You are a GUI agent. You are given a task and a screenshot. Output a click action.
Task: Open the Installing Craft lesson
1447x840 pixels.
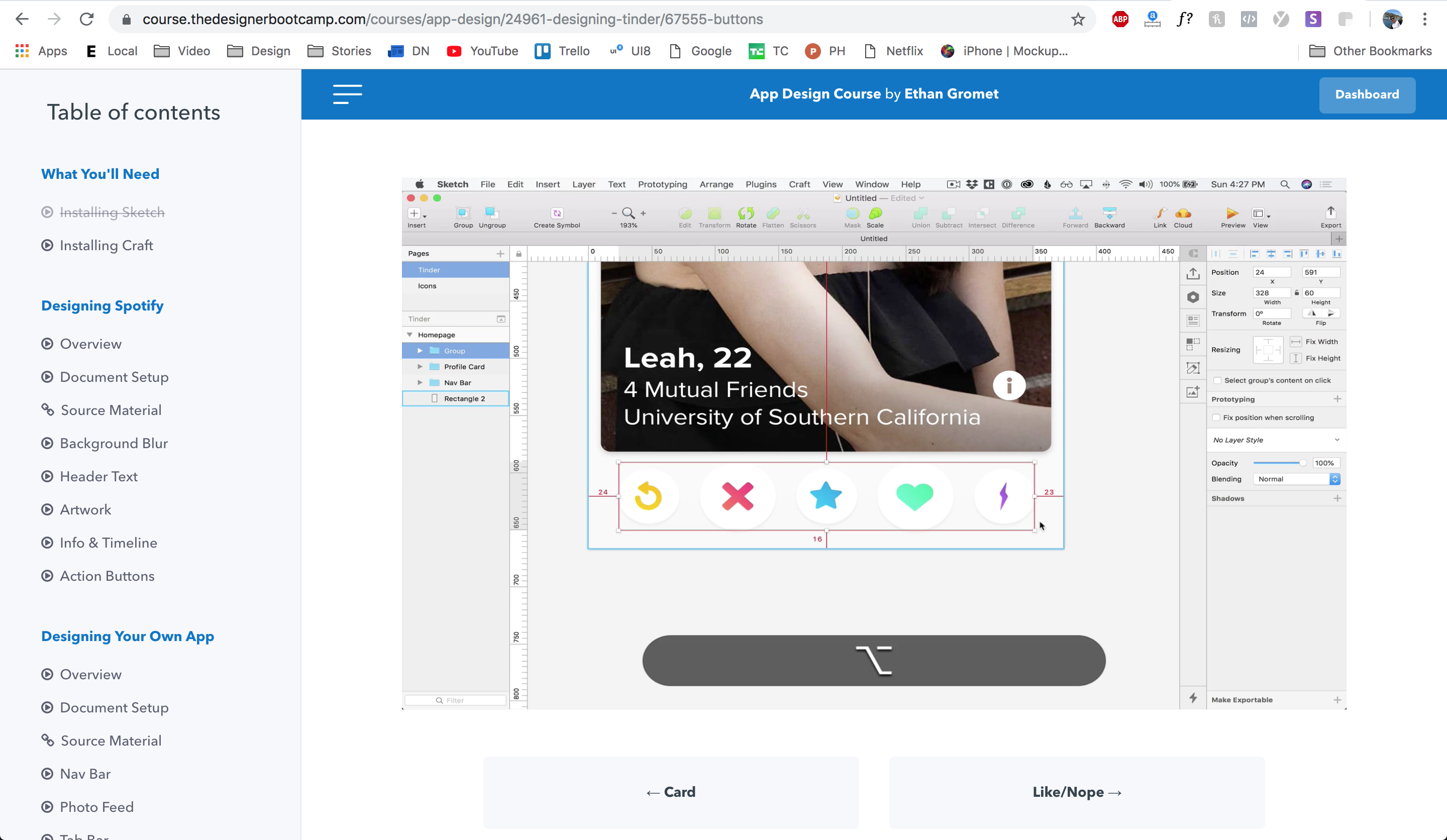tap(106, 246)
